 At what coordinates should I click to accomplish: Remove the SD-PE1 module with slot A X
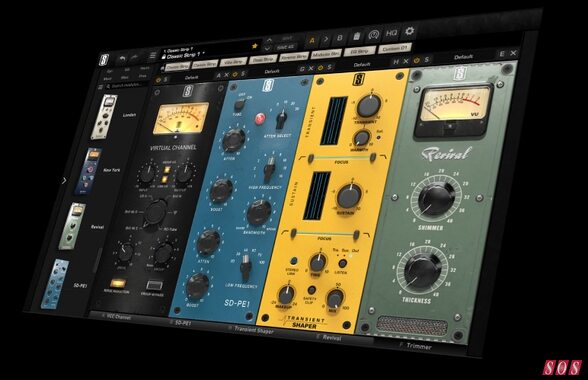(227, 75)
